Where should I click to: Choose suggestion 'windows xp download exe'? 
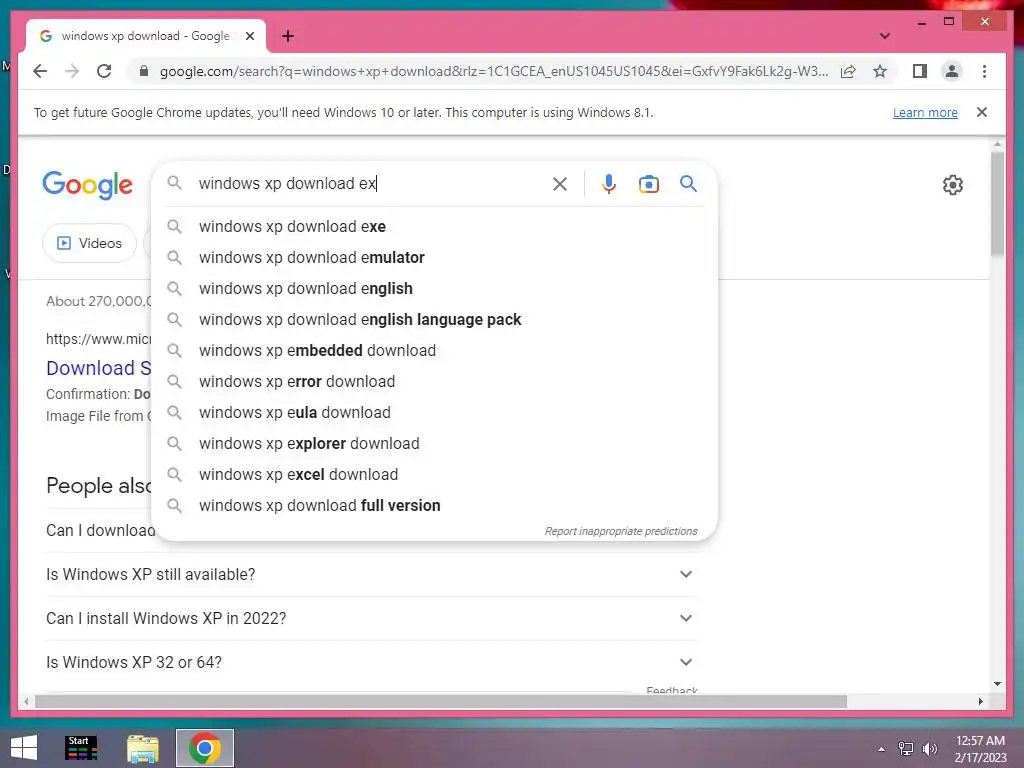coord(434,227)
